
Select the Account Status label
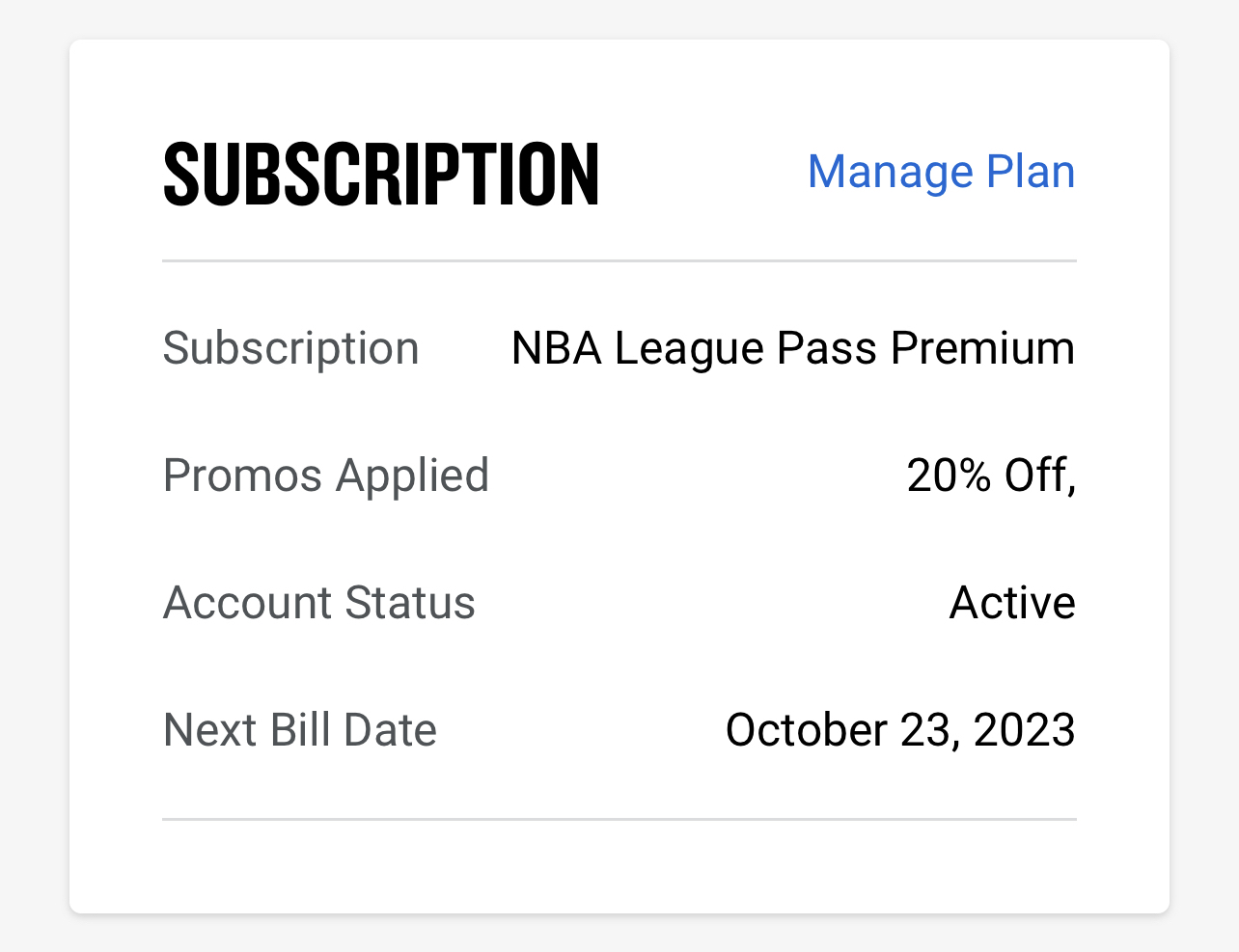pyautogui.click(x=318, y=603)
